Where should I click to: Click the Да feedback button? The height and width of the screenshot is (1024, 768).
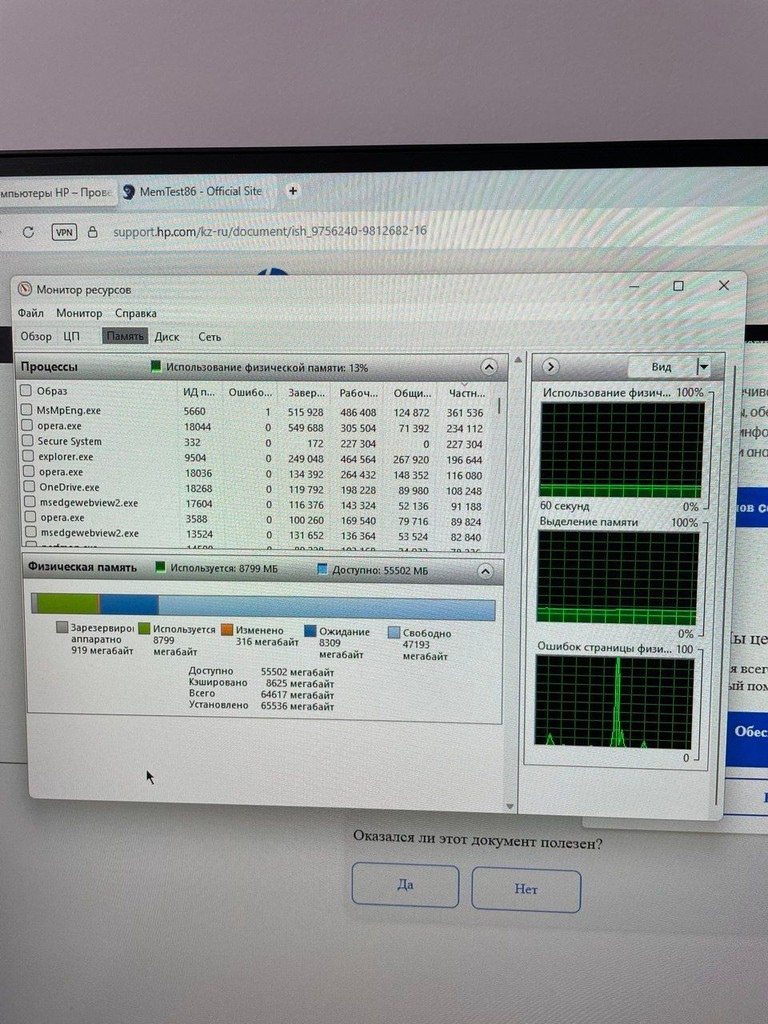click(405, 885)
